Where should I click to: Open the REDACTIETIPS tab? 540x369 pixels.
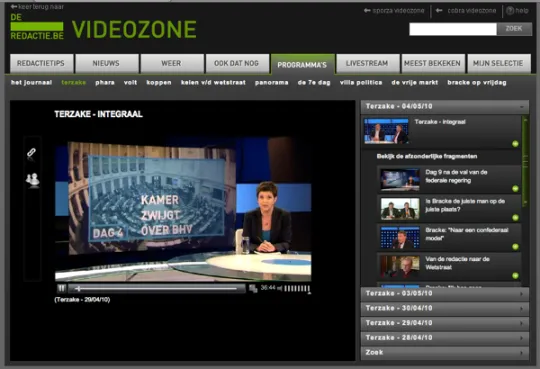point(42,63)
